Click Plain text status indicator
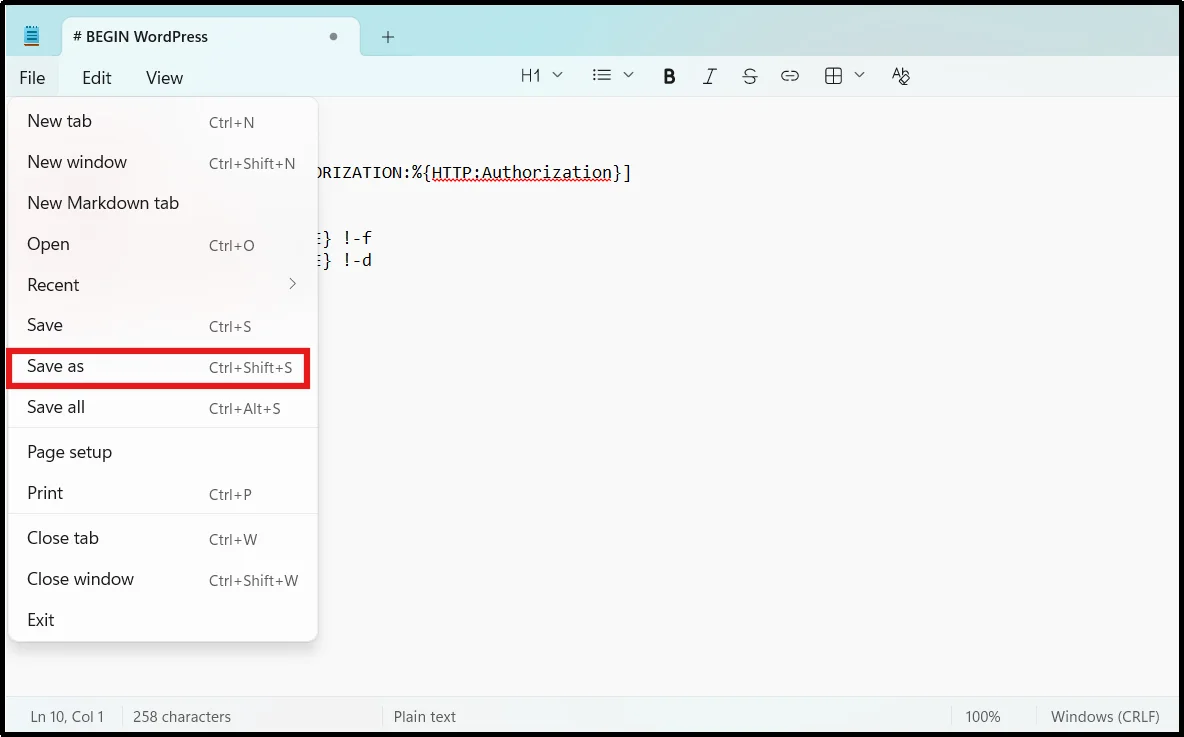1184x737 pixels. point(424,717)
